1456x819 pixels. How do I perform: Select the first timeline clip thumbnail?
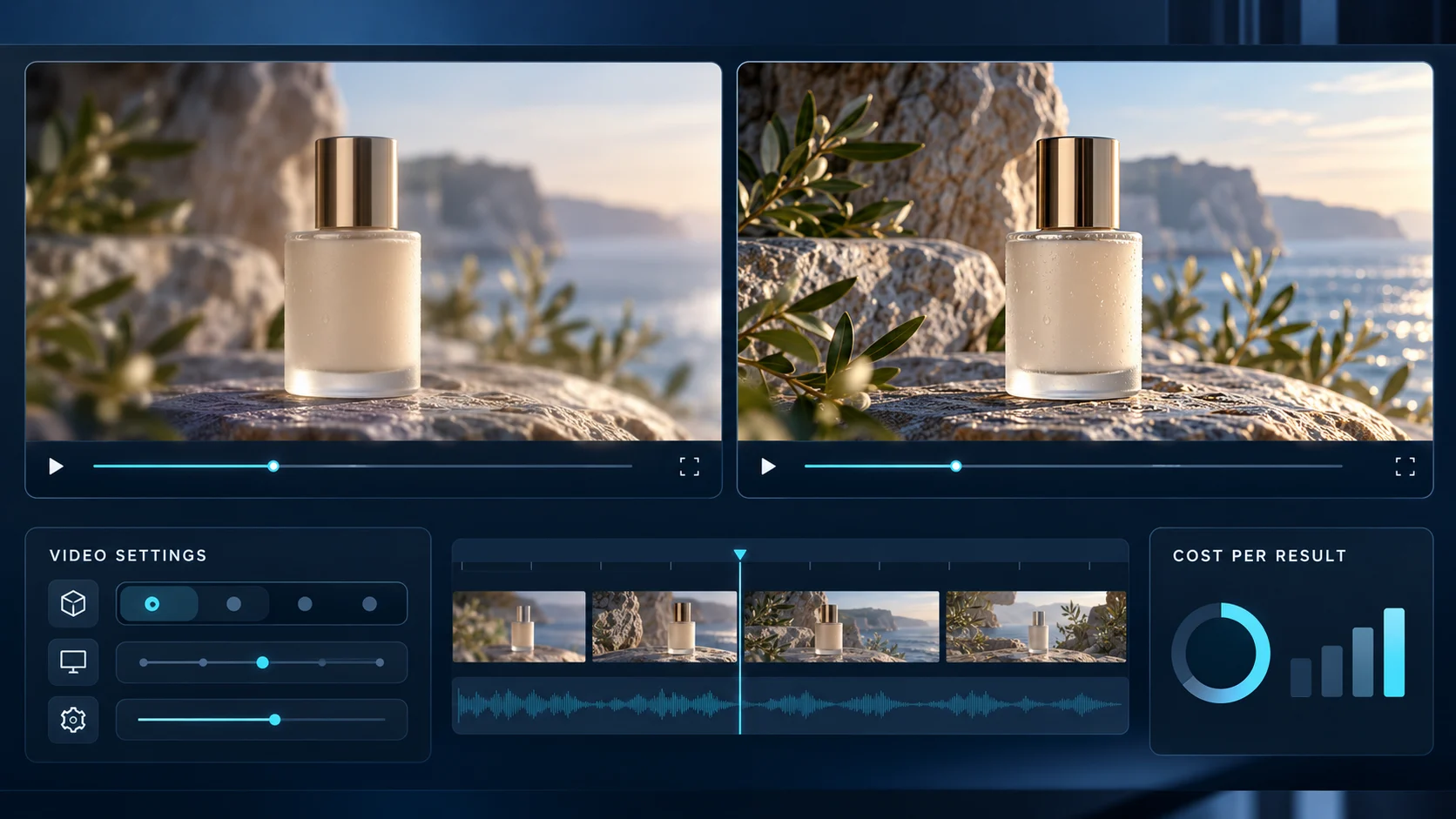(x=519, y=627)
